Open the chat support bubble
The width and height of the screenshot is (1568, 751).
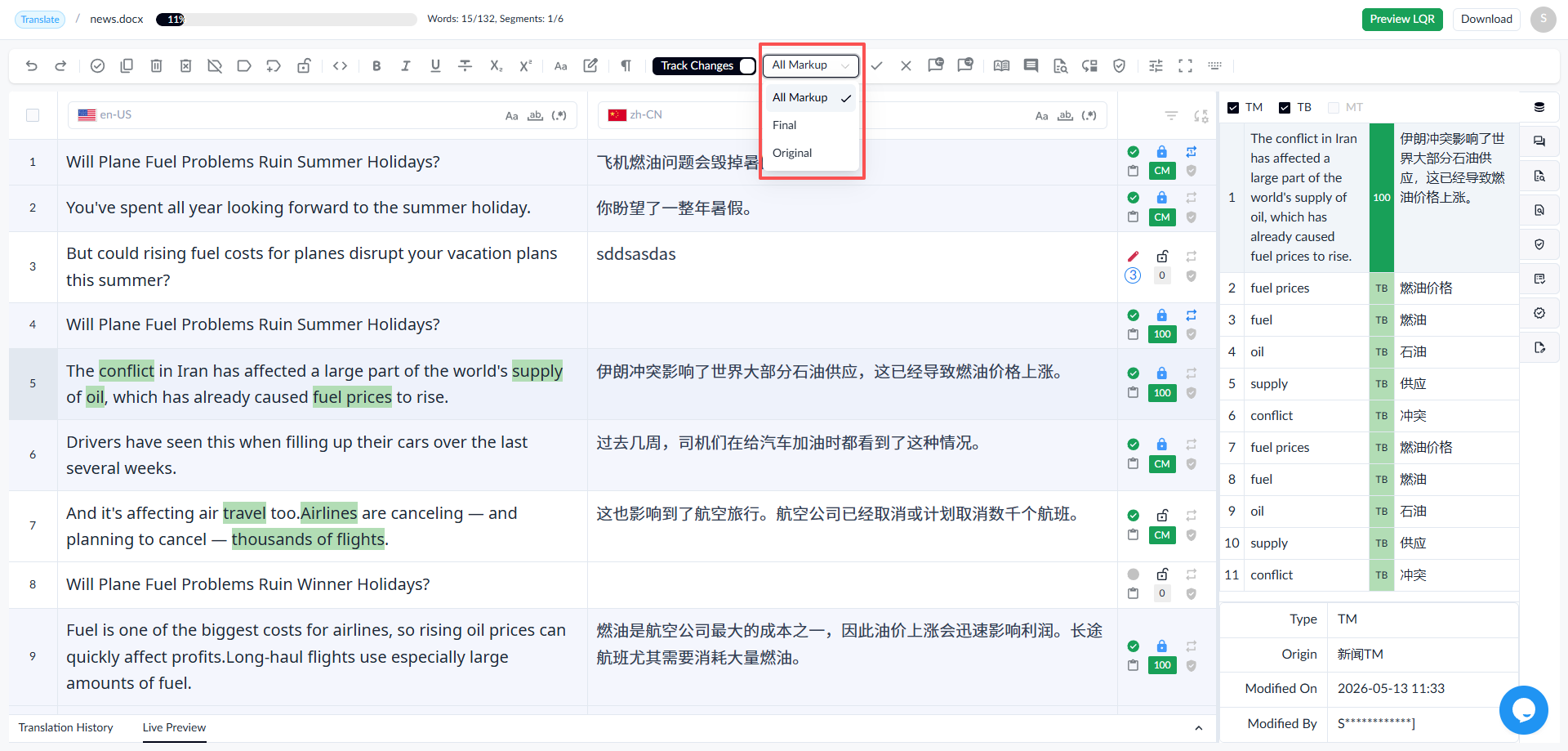[1523, 709]
